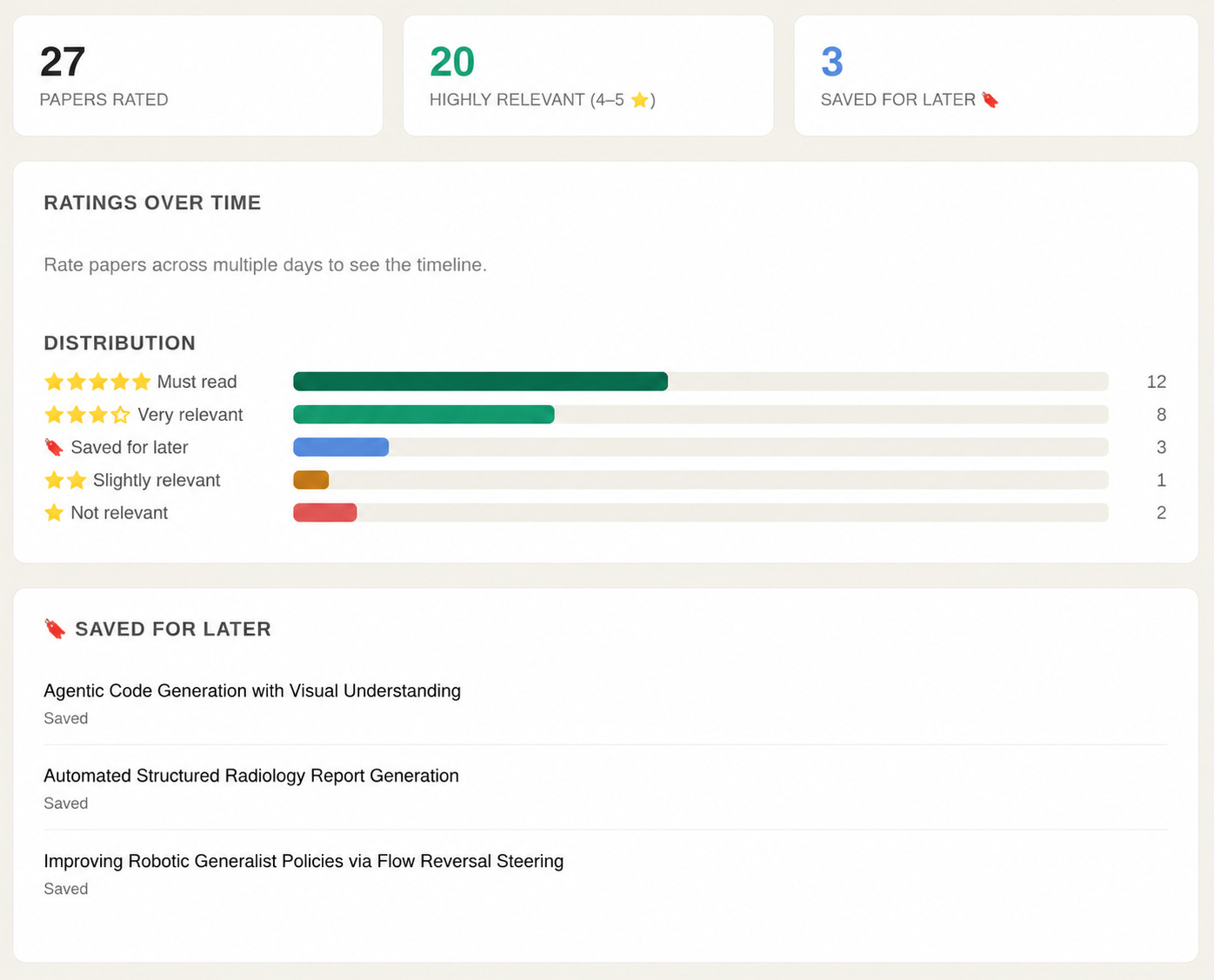Click the Very relevant label
Viewport: 1214px width, 980px height.
[x=190, y=415]
